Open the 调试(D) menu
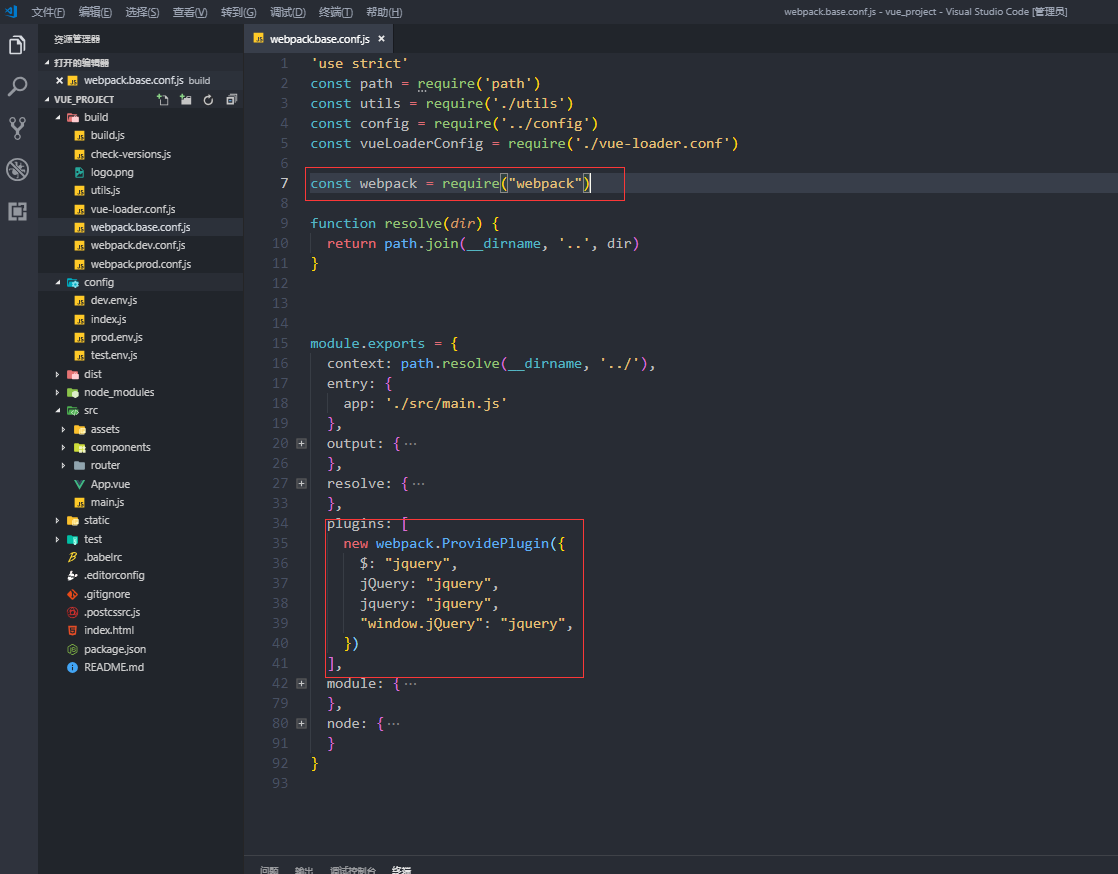 (x=287, y=12)
